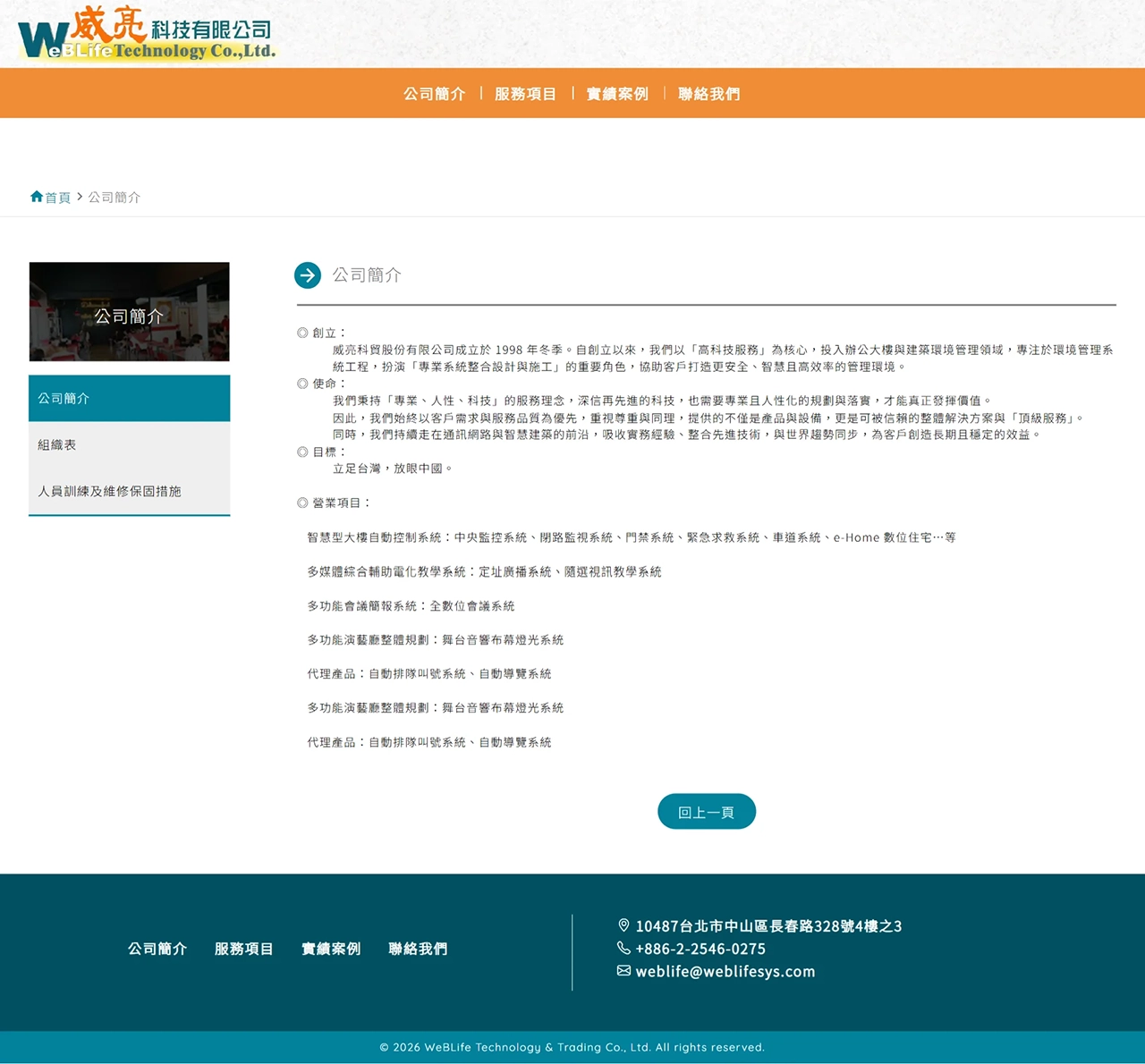Click the ◎ 使命 section label
Viewport: 1145px width, 1064px height.
pos(321,384)
